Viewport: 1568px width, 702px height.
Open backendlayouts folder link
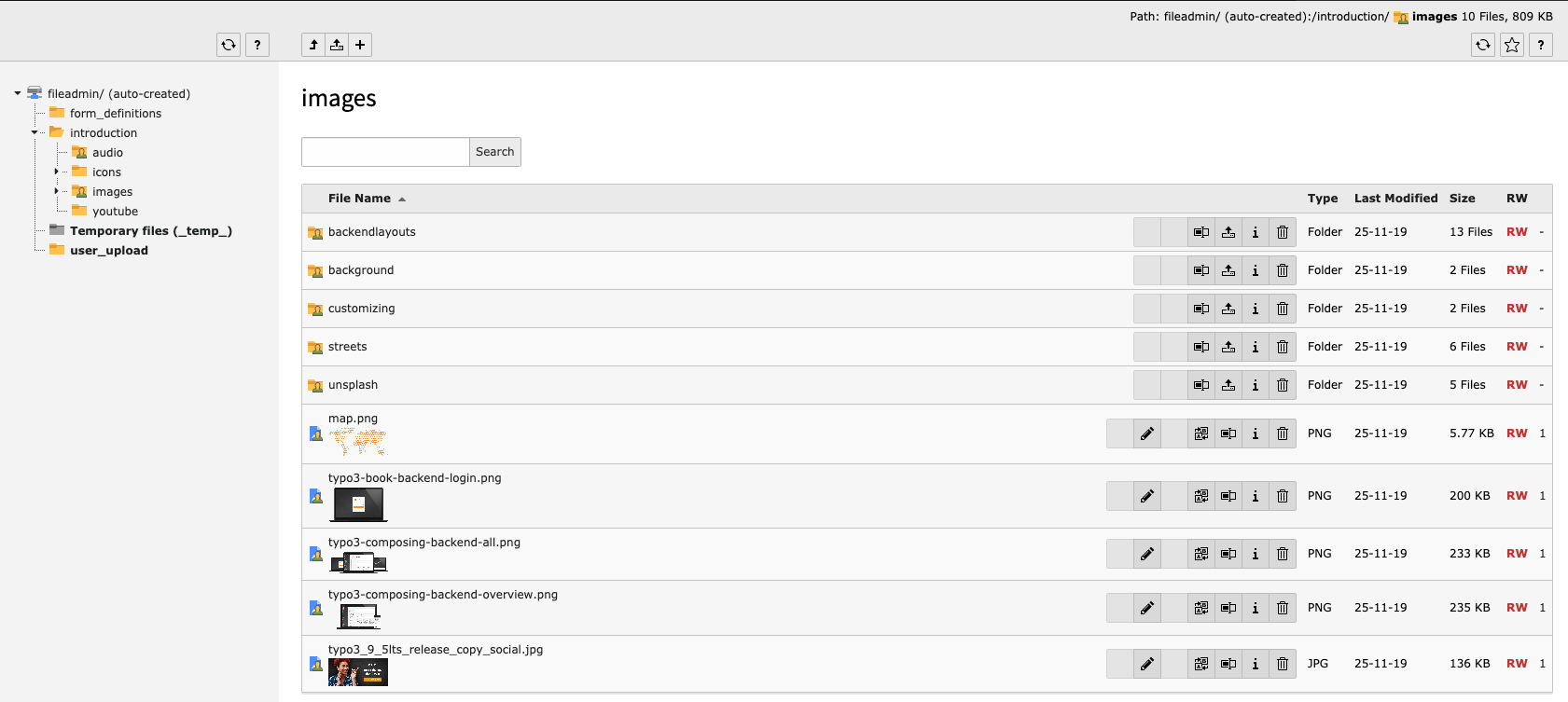pyautogui.click(x=372, y=232)
